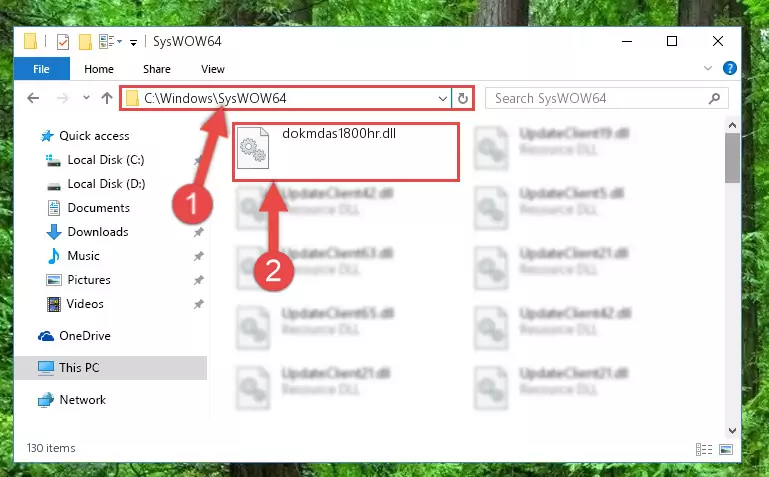
Task: Open the Recent locations dropdown arrow
Action: [86, 98]
